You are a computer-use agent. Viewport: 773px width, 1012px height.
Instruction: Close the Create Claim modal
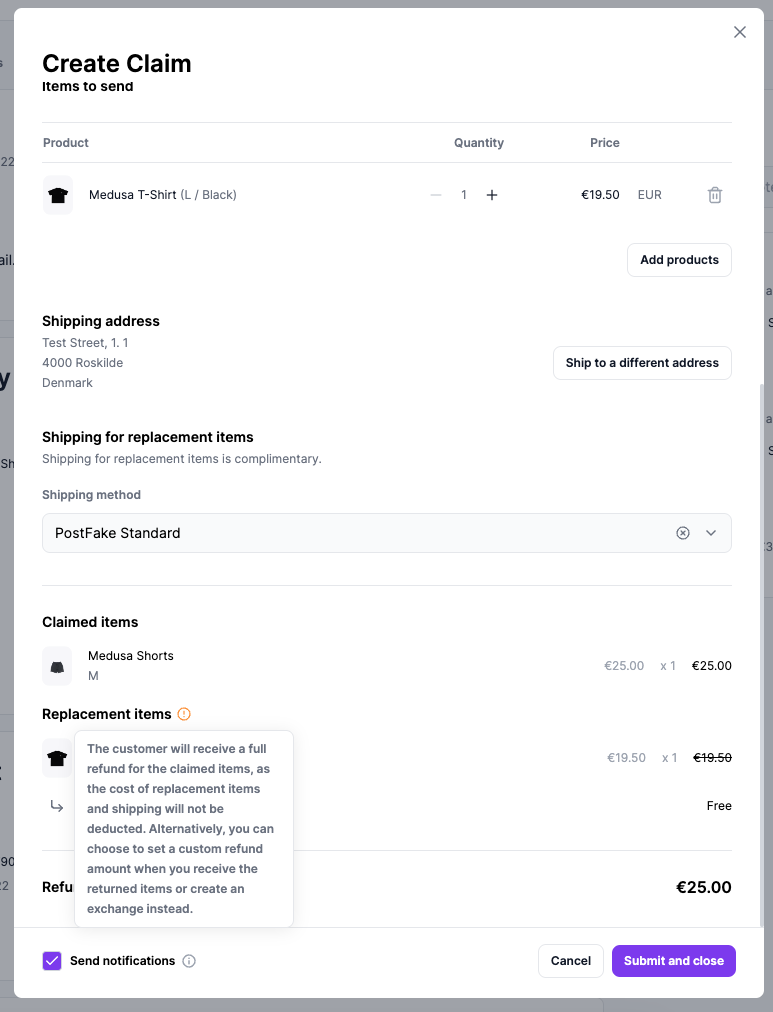pyautogui.click(x=740, y=31)
